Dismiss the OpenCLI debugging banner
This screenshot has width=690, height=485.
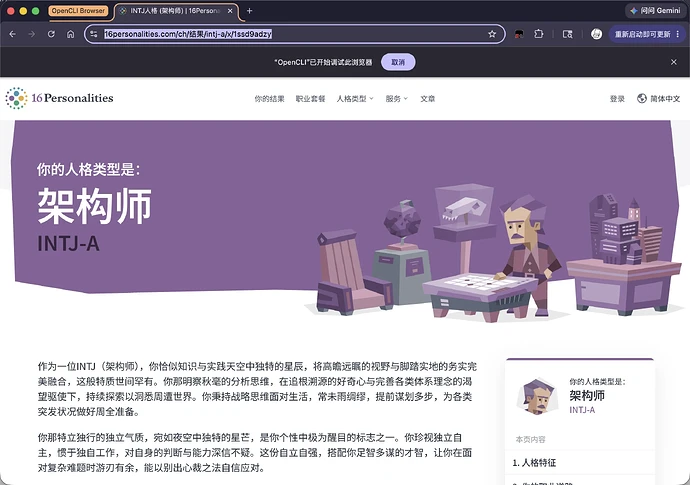[674, 62]
